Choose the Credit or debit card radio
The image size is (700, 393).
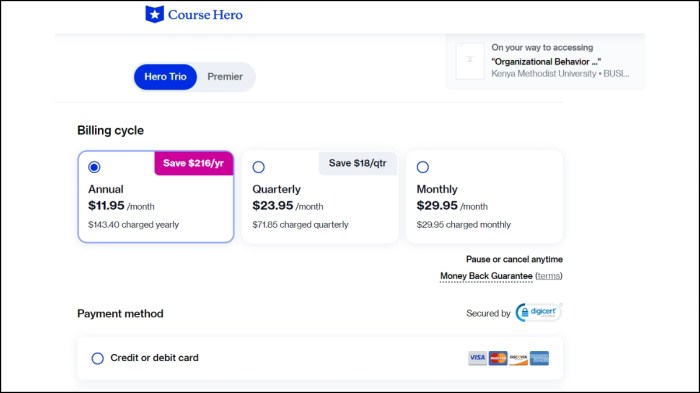(97, 358)
